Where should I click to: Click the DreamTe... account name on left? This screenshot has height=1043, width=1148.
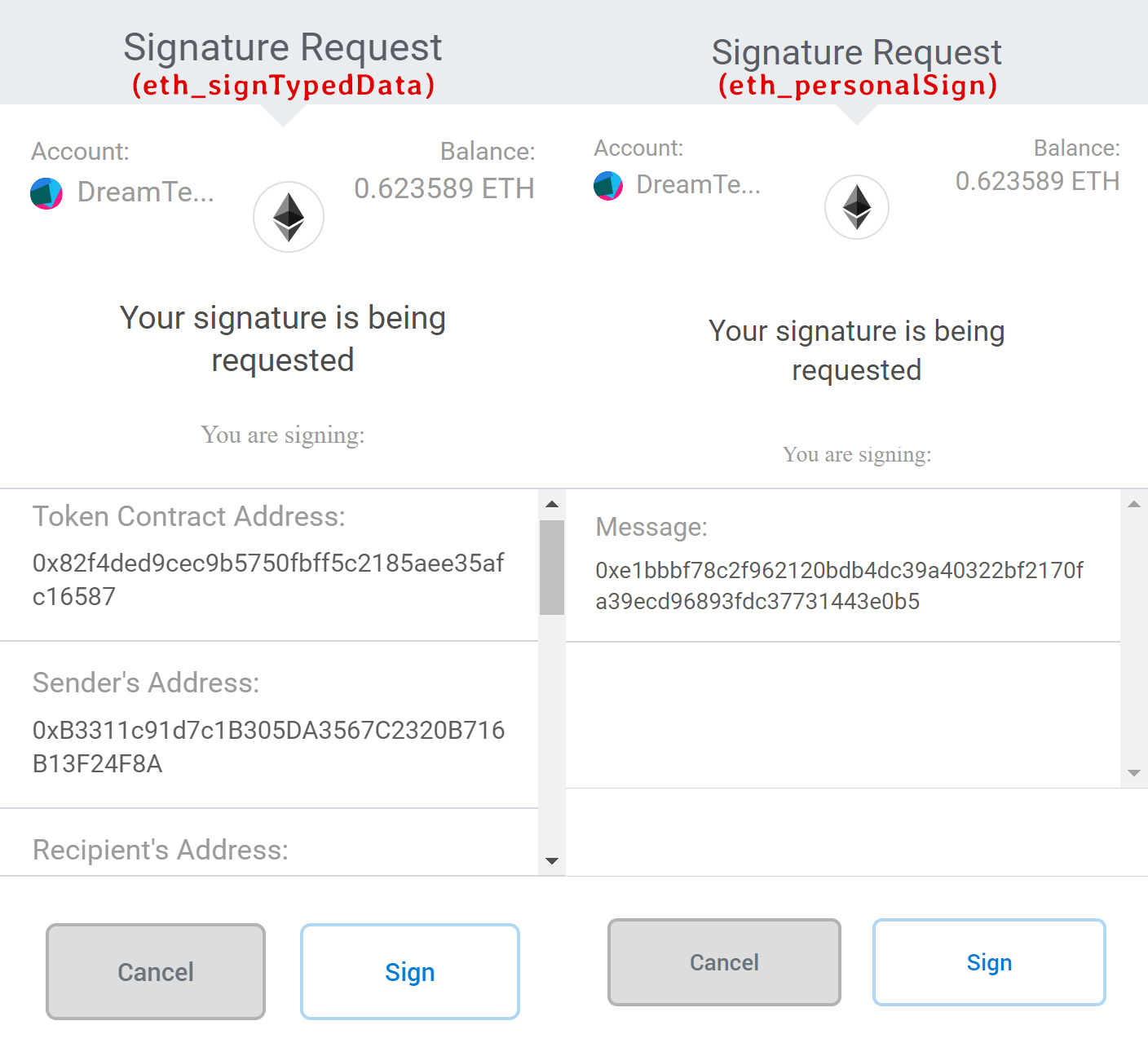[146, 192]
